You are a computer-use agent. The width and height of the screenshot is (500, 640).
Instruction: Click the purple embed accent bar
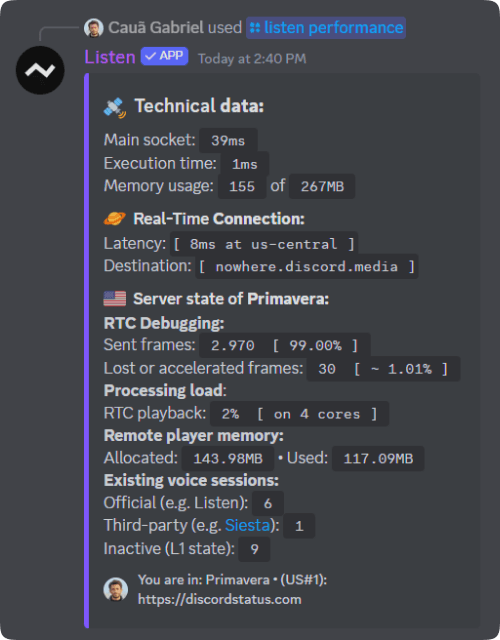(87, 350)
